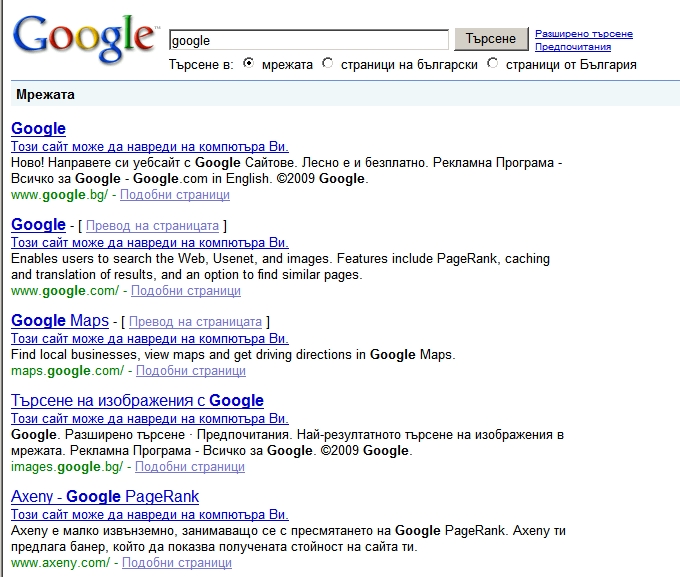
Task: Click 'Превод на страницата' beside Google Maps
Action: tap(196, 322)
